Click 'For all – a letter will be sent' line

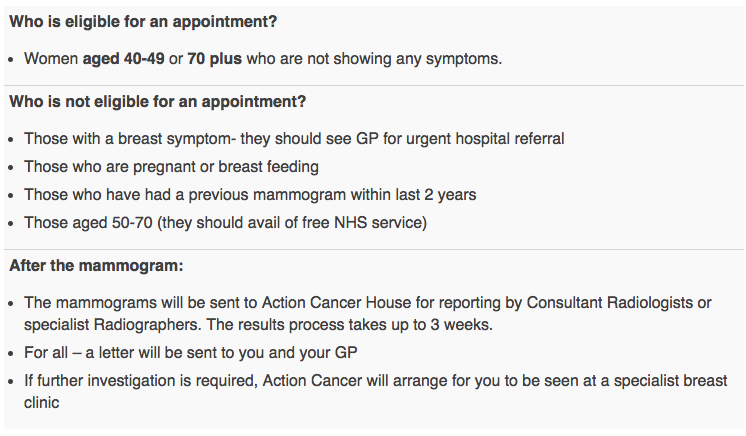click(190, 353)
